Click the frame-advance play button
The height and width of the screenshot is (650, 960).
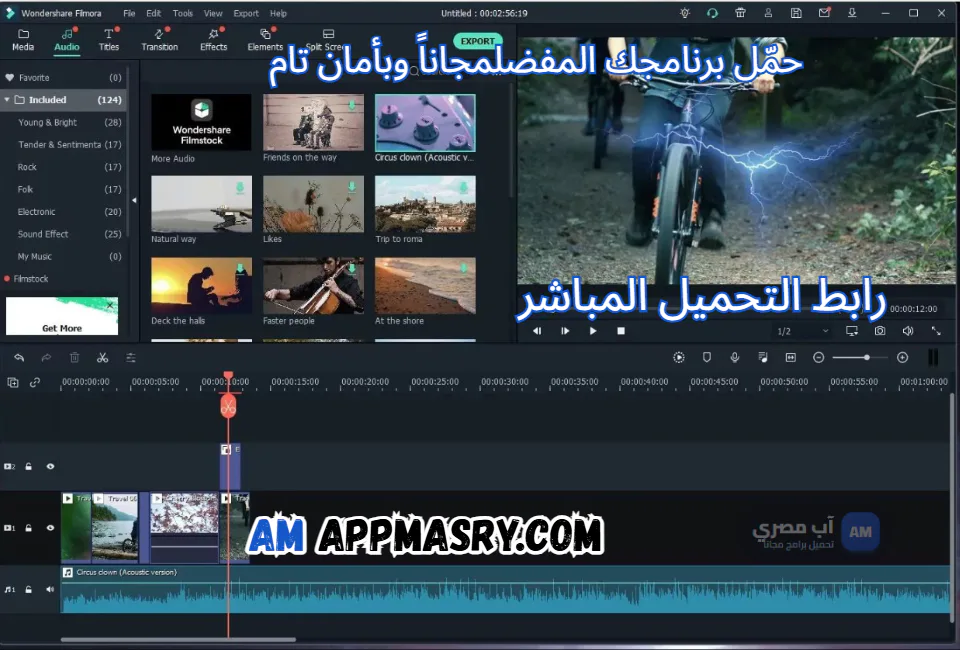pos(565,331)
